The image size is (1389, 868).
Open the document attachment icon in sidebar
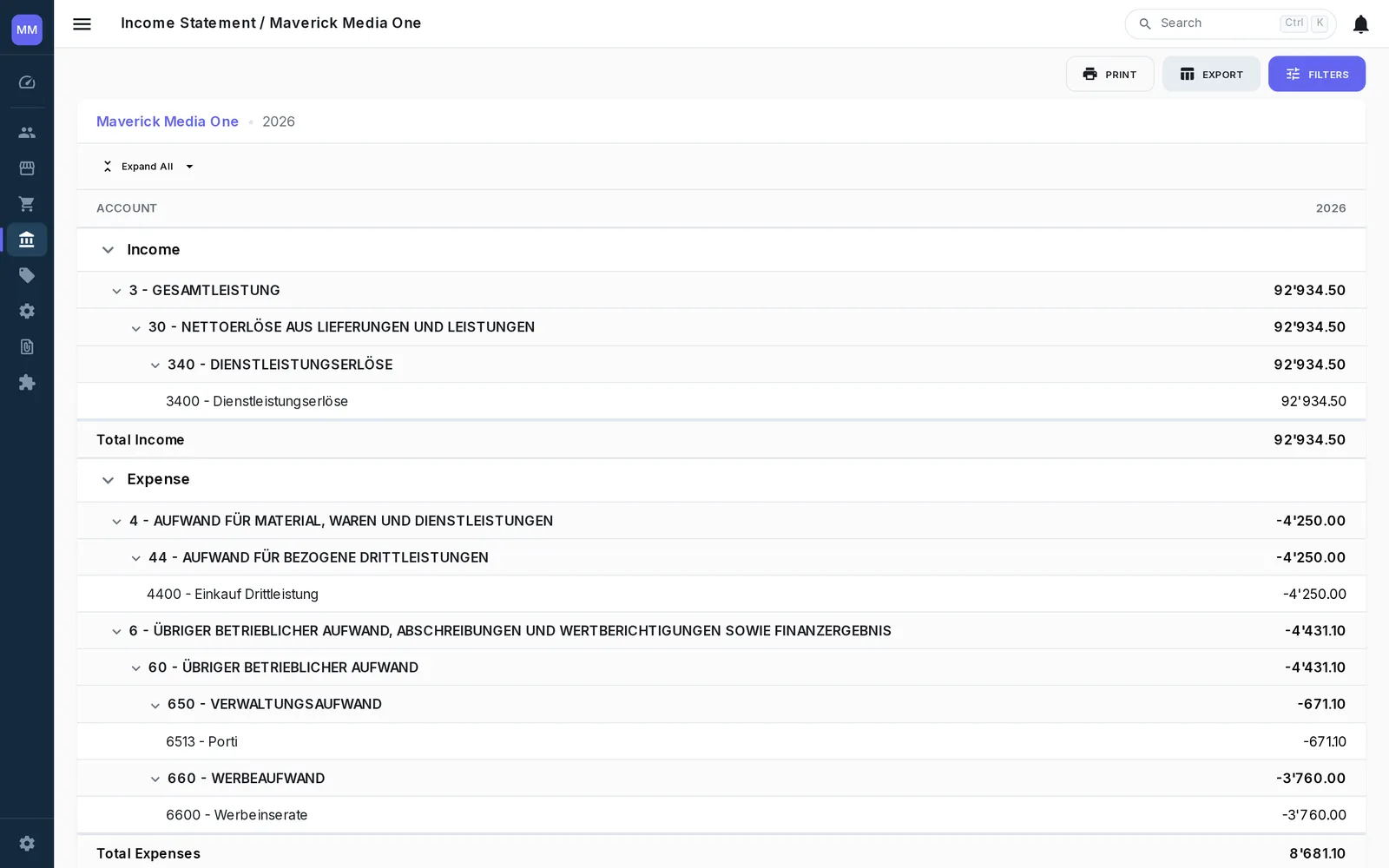[x=27, y=347]
